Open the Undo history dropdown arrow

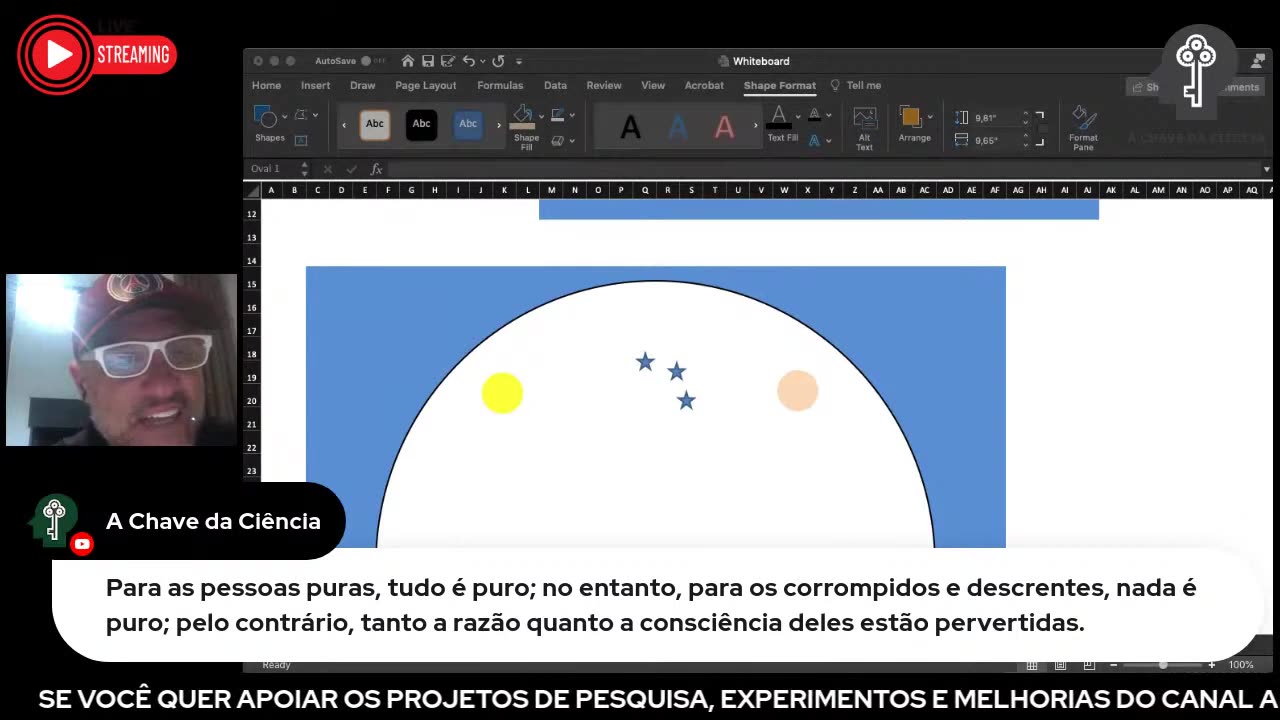(x=482, y=61)
